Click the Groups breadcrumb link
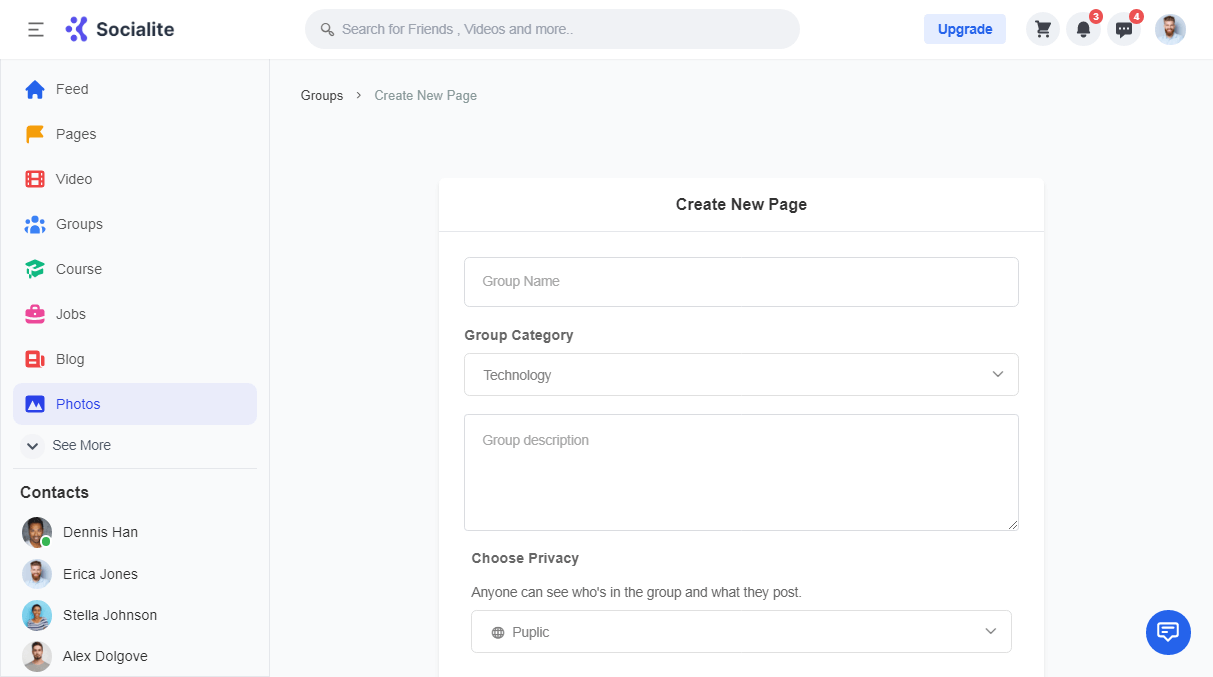 [x=322, y=96]
